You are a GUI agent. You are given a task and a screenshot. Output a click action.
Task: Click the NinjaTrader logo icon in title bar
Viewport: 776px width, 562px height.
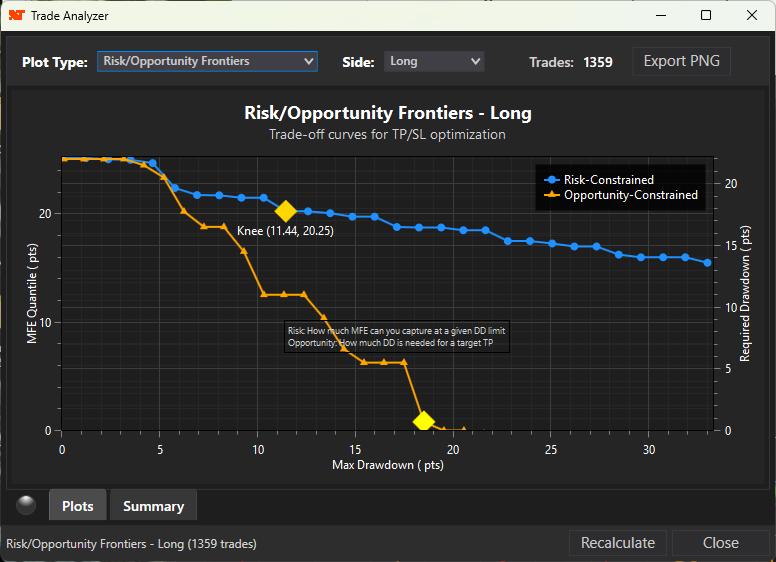16,16
